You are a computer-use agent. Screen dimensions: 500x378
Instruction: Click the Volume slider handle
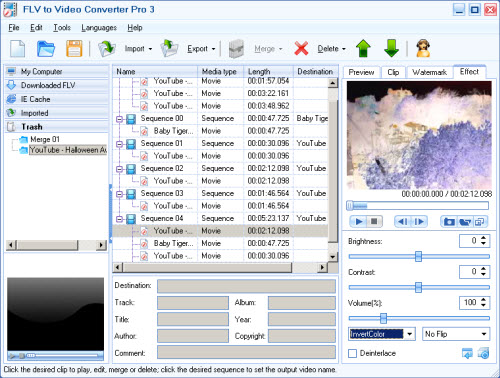(x=383, y=318)
